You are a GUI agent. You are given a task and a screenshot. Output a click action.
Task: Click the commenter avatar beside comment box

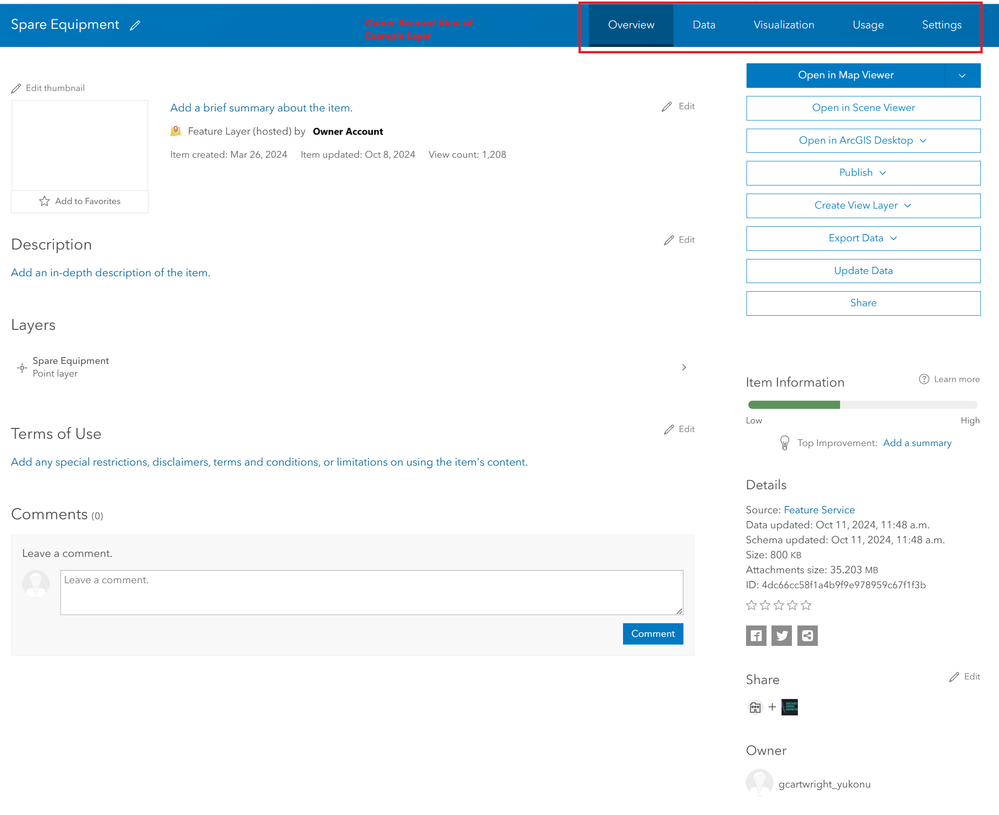pyautogui.click(x=36, y=584)
